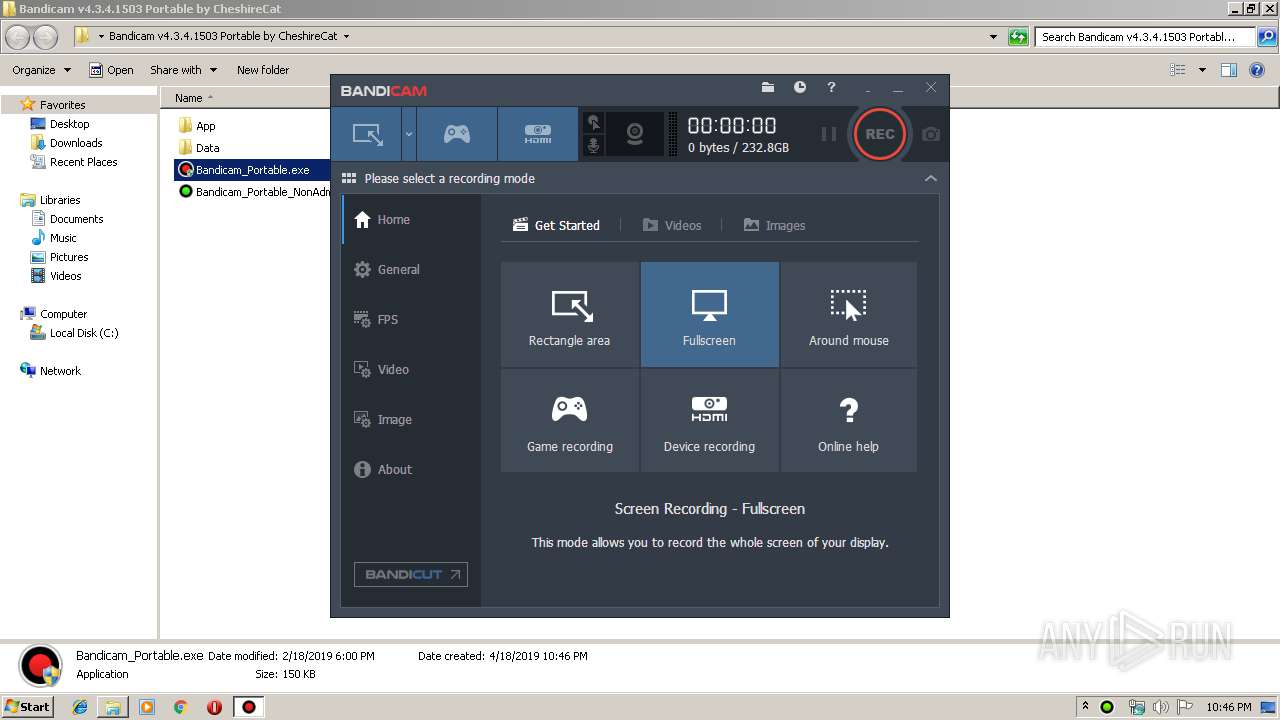Choose Device recording tile
The image size is (1280, 720).
[x=709, y=421]
